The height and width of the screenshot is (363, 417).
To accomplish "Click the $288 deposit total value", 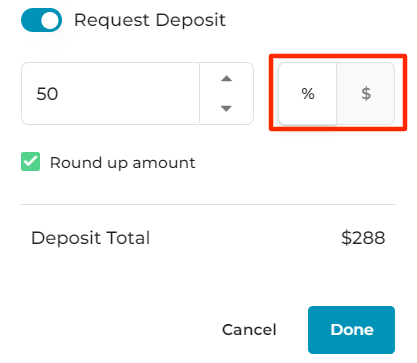I will click(363, 238).
